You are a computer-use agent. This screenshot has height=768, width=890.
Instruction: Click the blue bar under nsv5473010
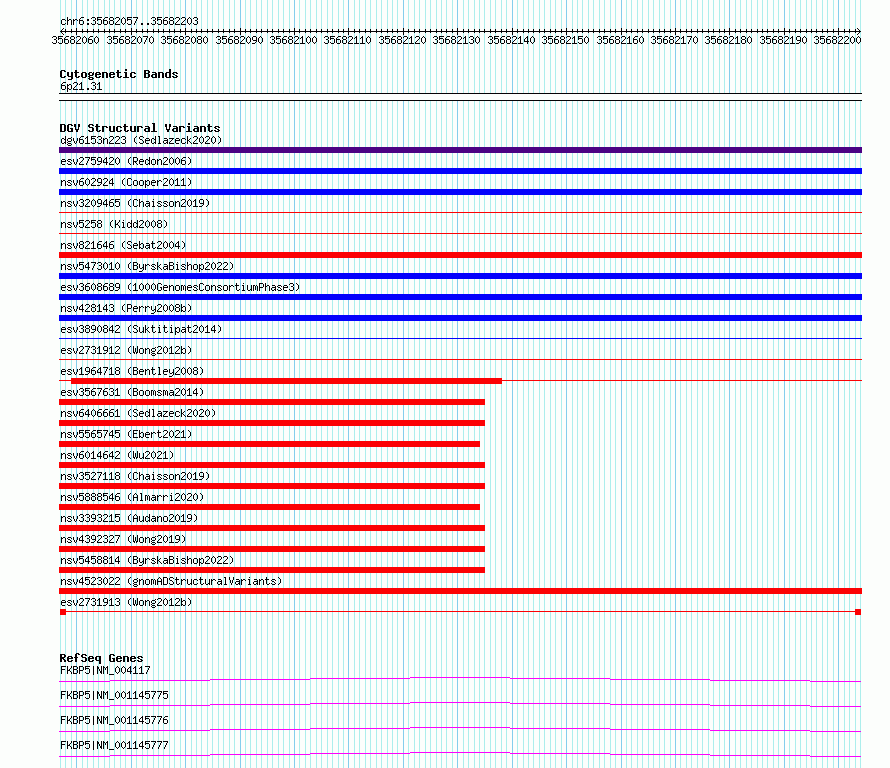coord(460,276)
